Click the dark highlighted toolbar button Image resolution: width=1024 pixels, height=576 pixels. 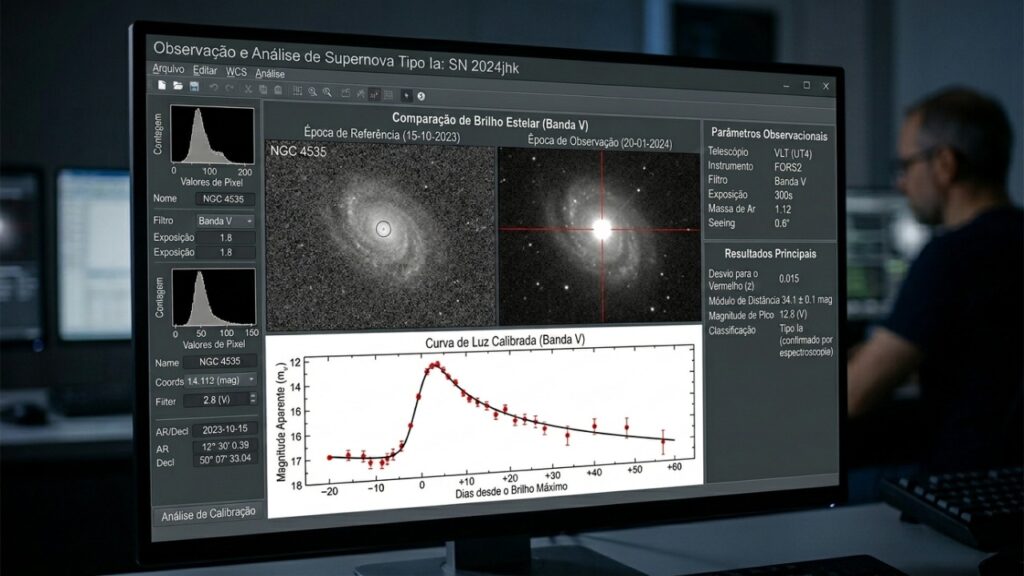click(x=374, y=94)
